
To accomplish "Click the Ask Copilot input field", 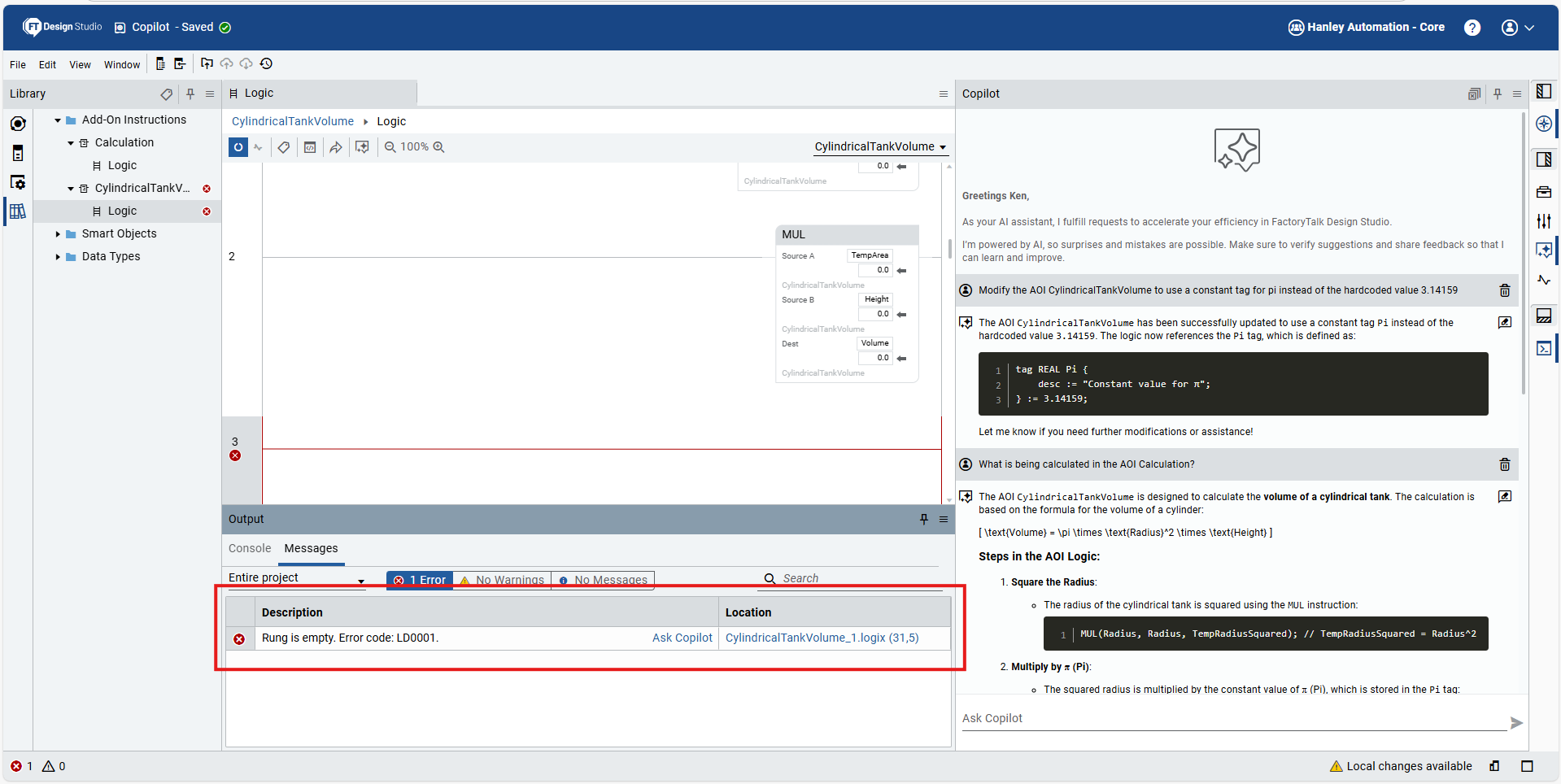I will pyautogui.click(x=1233, y=719).
